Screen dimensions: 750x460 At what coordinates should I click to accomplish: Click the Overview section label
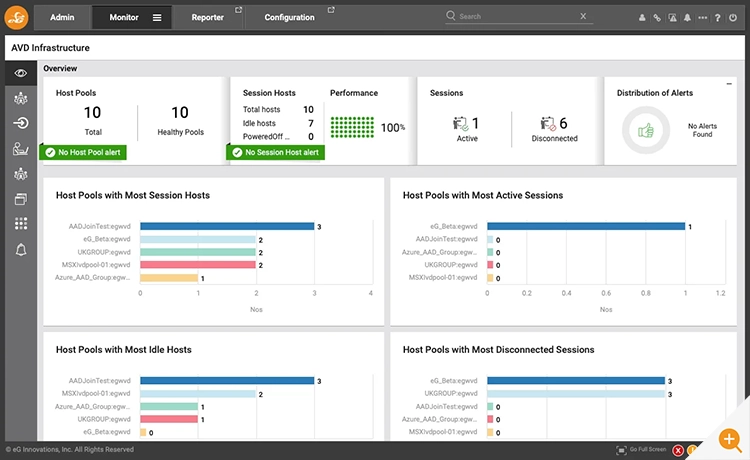(60, 68)
